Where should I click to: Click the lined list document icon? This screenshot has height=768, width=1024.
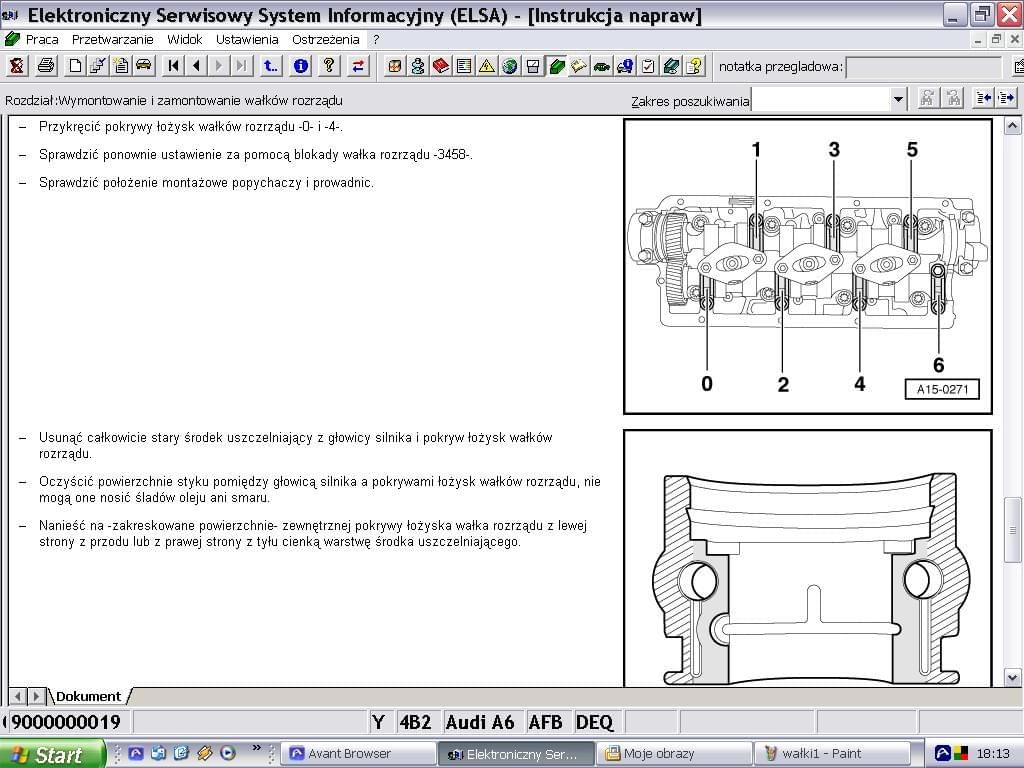464,65
